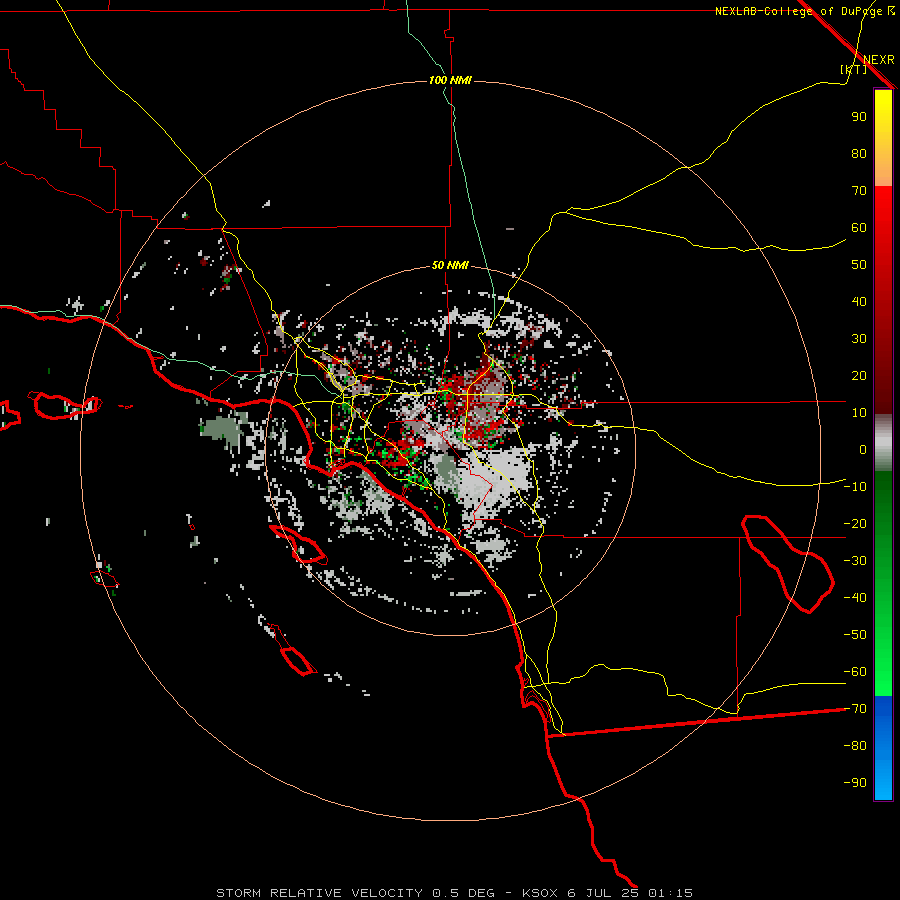This screenshot has height=900, width=900.
Task: Click the "[KT]" units label
Action: [x=854, y=69]
